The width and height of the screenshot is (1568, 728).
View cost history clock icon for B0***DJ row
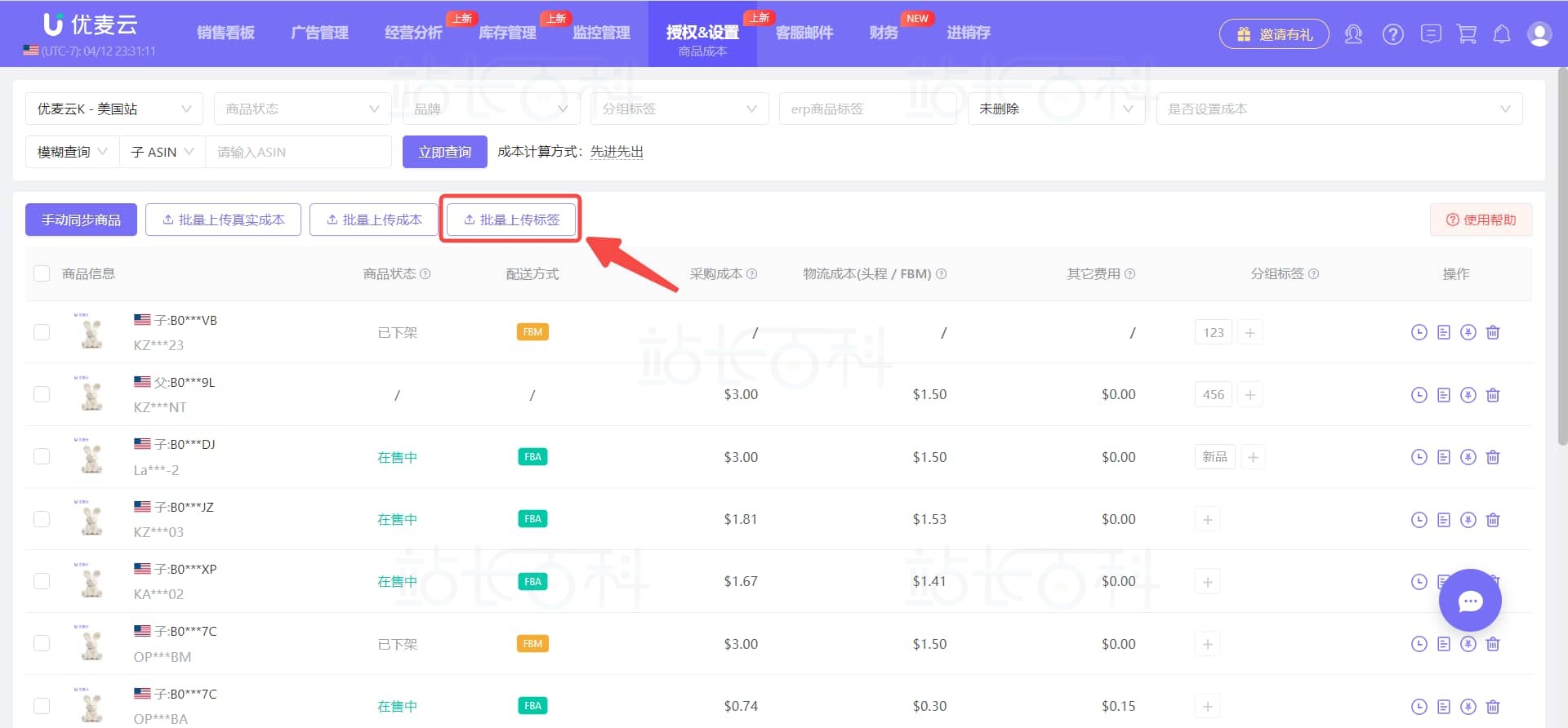[1419, 457]
